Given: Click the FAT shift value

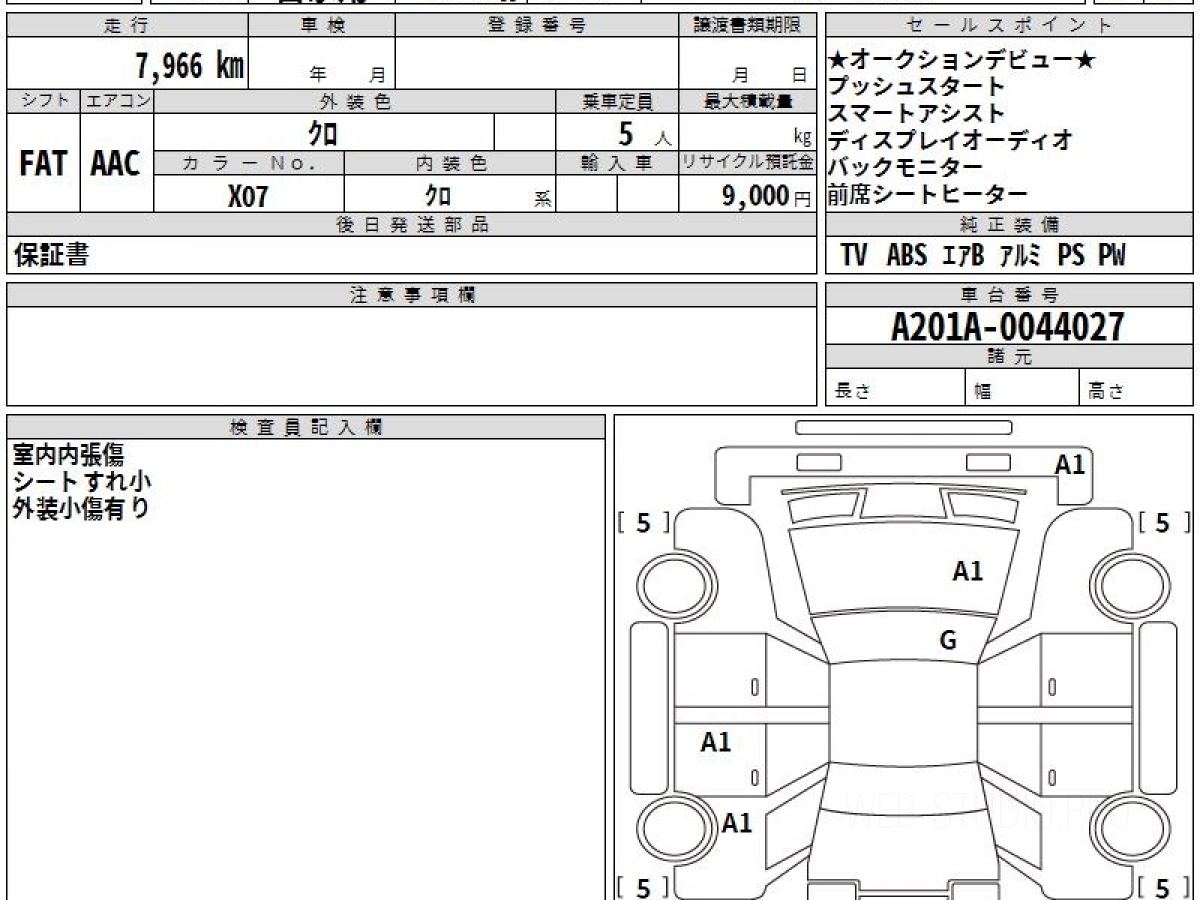Looking at the screenshot, I should point(43,164).
